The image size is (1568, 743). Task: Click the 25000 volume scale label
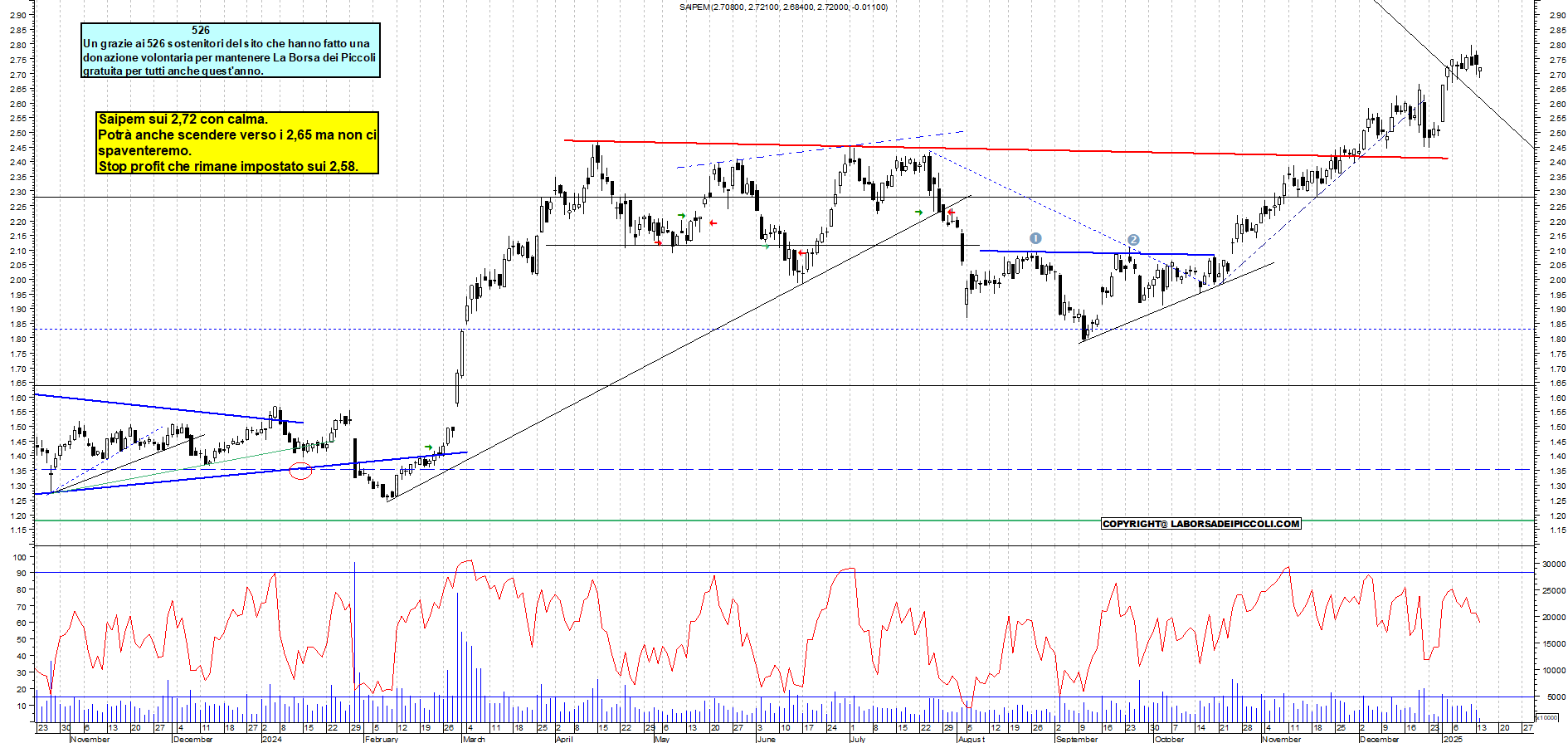(1553, 590)
